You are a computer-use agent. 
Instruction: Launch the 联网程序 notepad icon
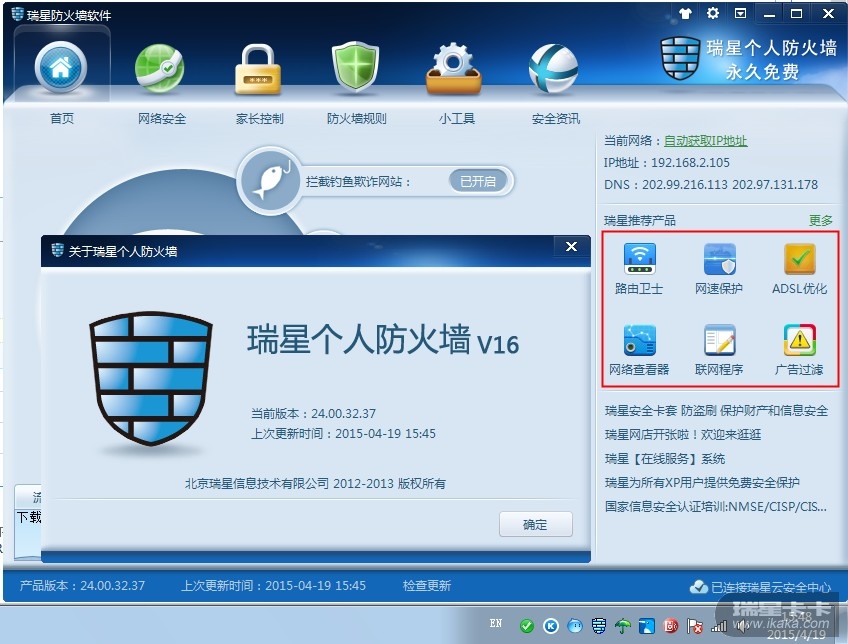click(x=719, y=341)
